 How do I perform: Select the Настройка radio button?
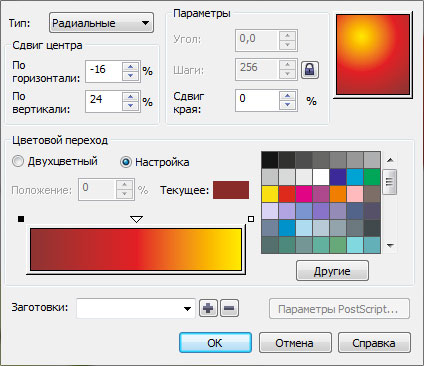(x=126, y=162)
